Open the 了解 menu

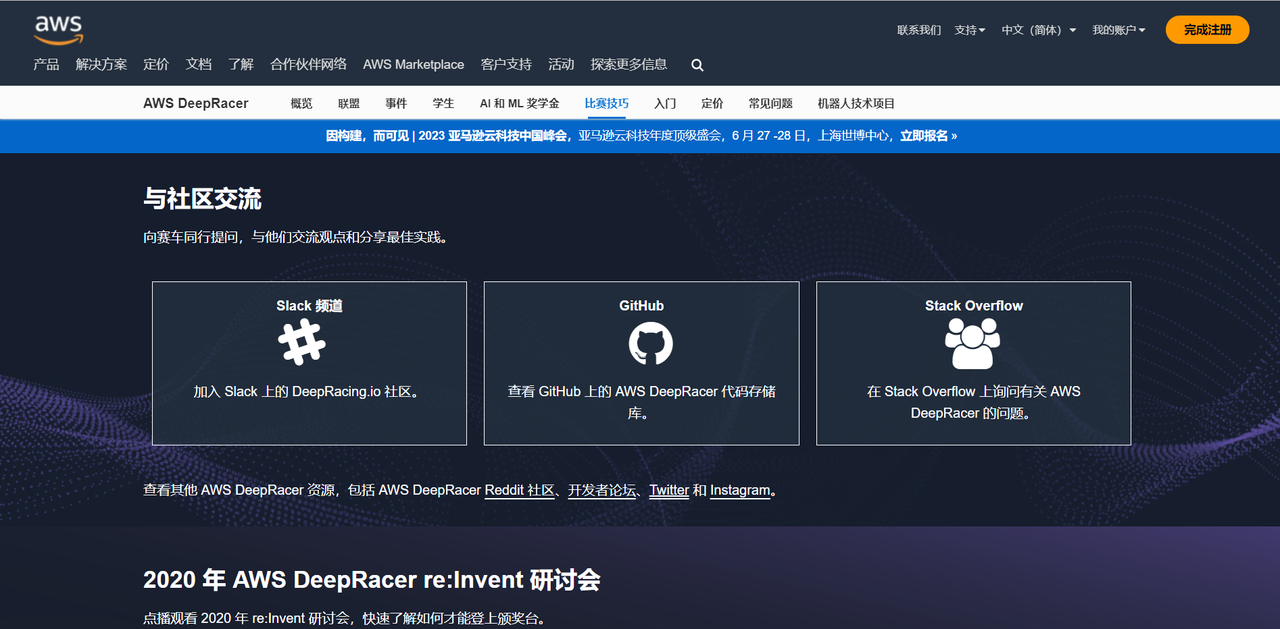241,64
